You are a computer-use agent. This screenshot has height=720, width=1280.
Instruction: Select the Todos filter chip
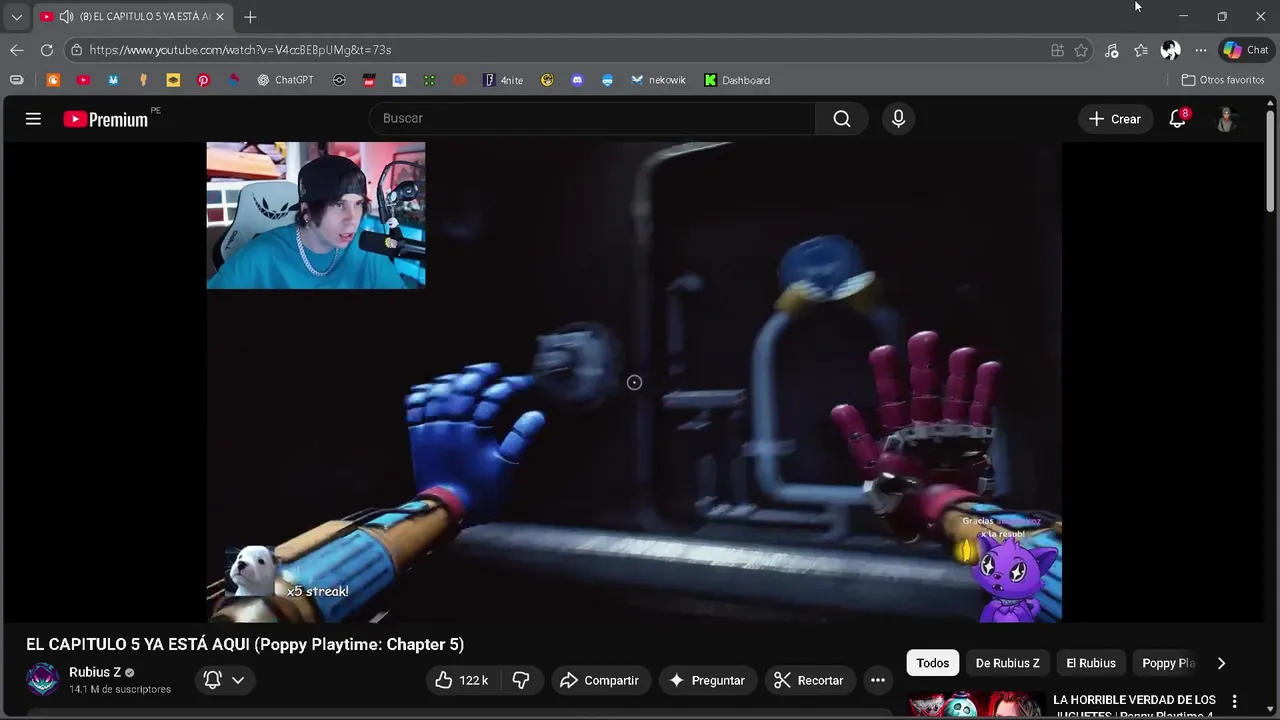pyautogui.click(x=932, y=663)
